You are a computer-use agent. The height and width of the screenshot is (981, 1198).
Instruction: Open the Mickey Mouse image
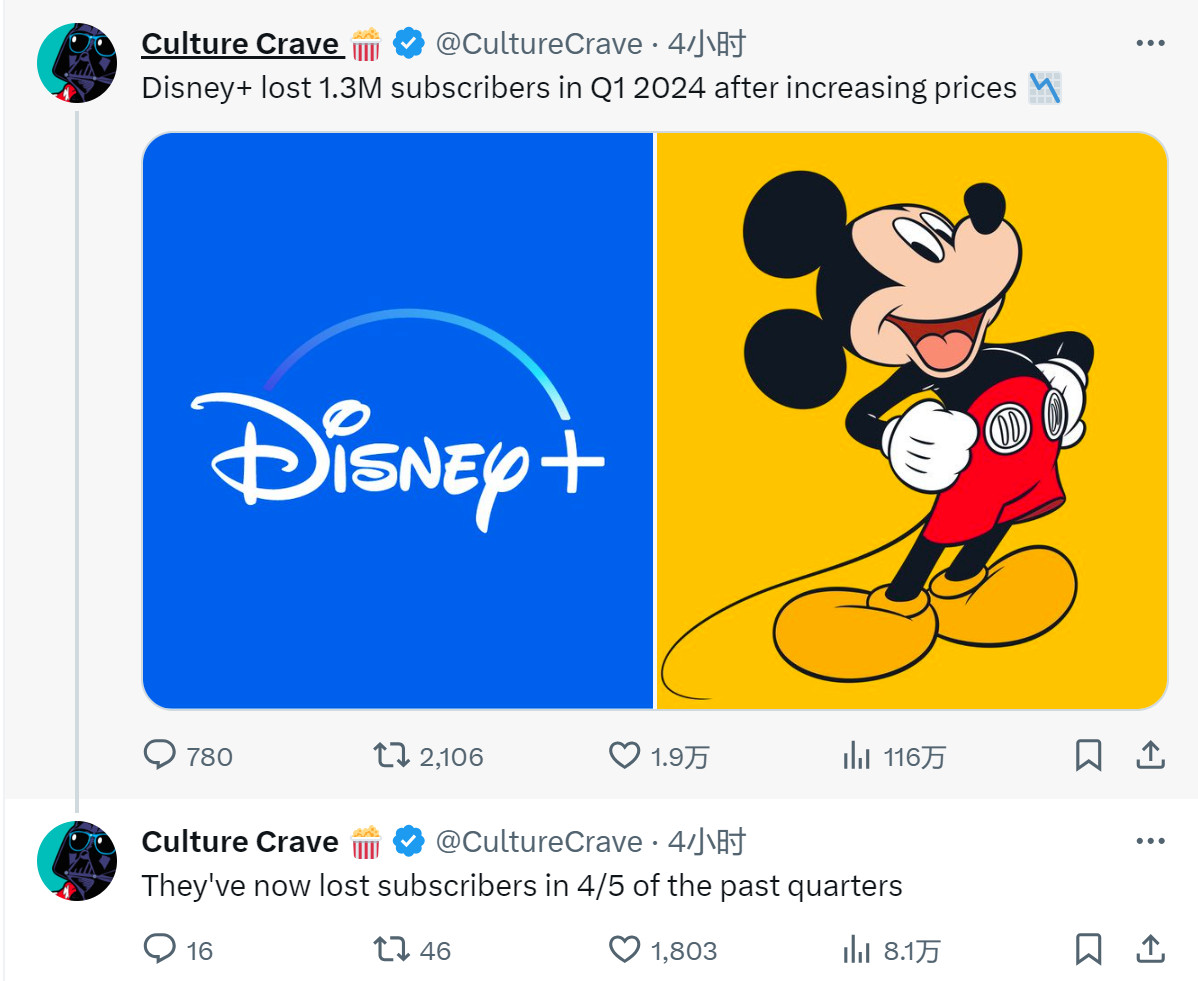pyautogui.click(x=912, y=420)
